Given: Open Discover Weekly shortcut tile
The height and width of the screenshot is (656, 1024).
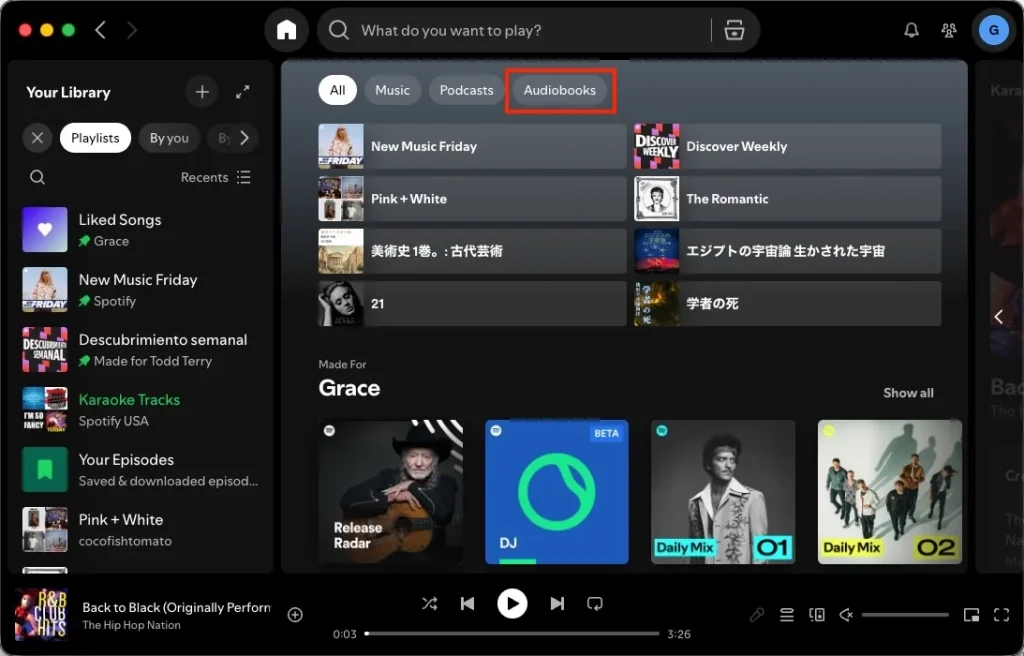Looking at the screenshot, I should pos(788,146).
